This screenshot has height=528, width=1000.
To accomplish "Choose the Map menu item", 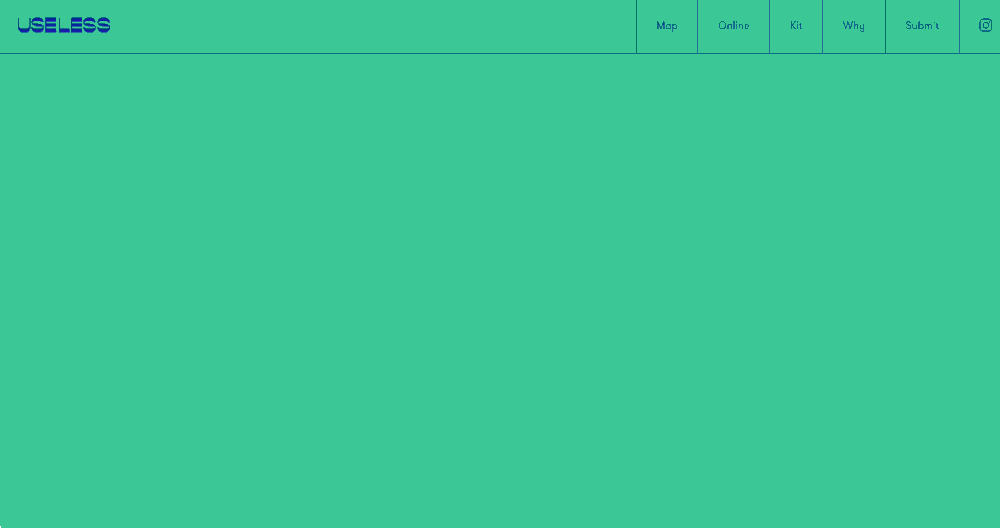I will [x=666, y=26].
